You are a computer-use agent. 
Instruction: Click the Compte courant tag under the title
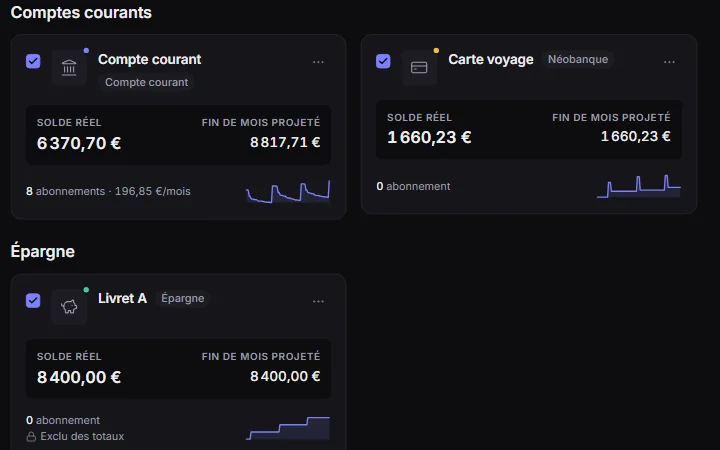click(146, 82)
